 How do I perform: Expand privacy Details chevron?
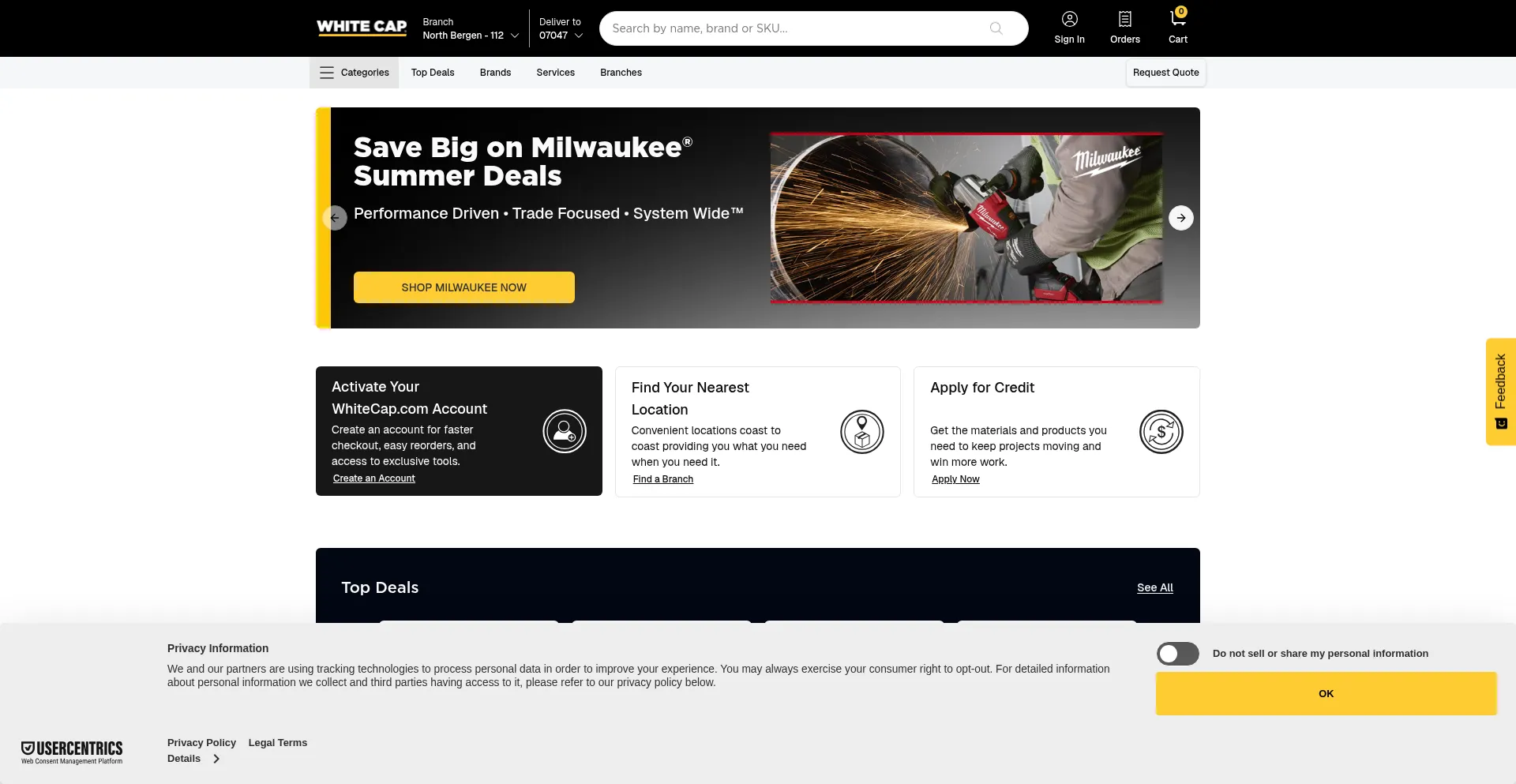[216, 759]
